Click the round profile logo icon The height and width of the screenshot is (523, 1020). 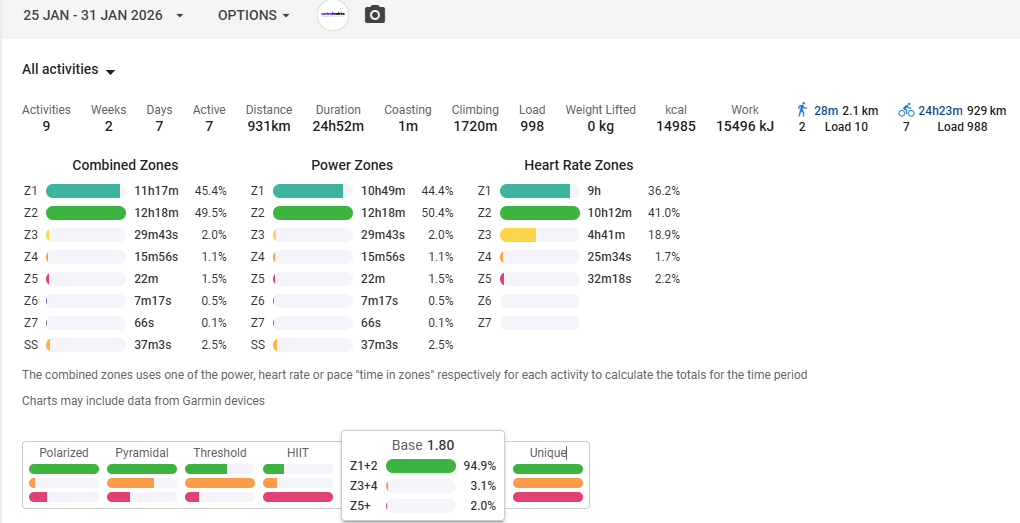tap(333, 15)
